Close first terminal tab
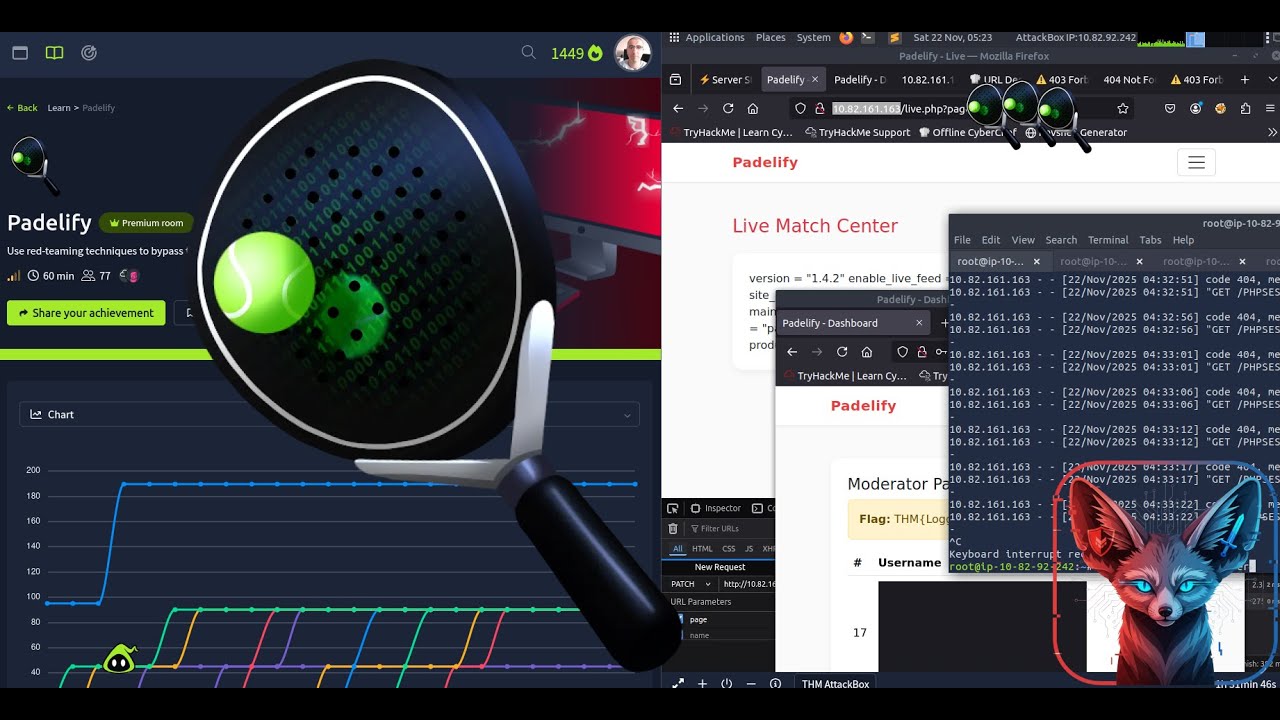Screen dimensions: 1280x720 1036,262
